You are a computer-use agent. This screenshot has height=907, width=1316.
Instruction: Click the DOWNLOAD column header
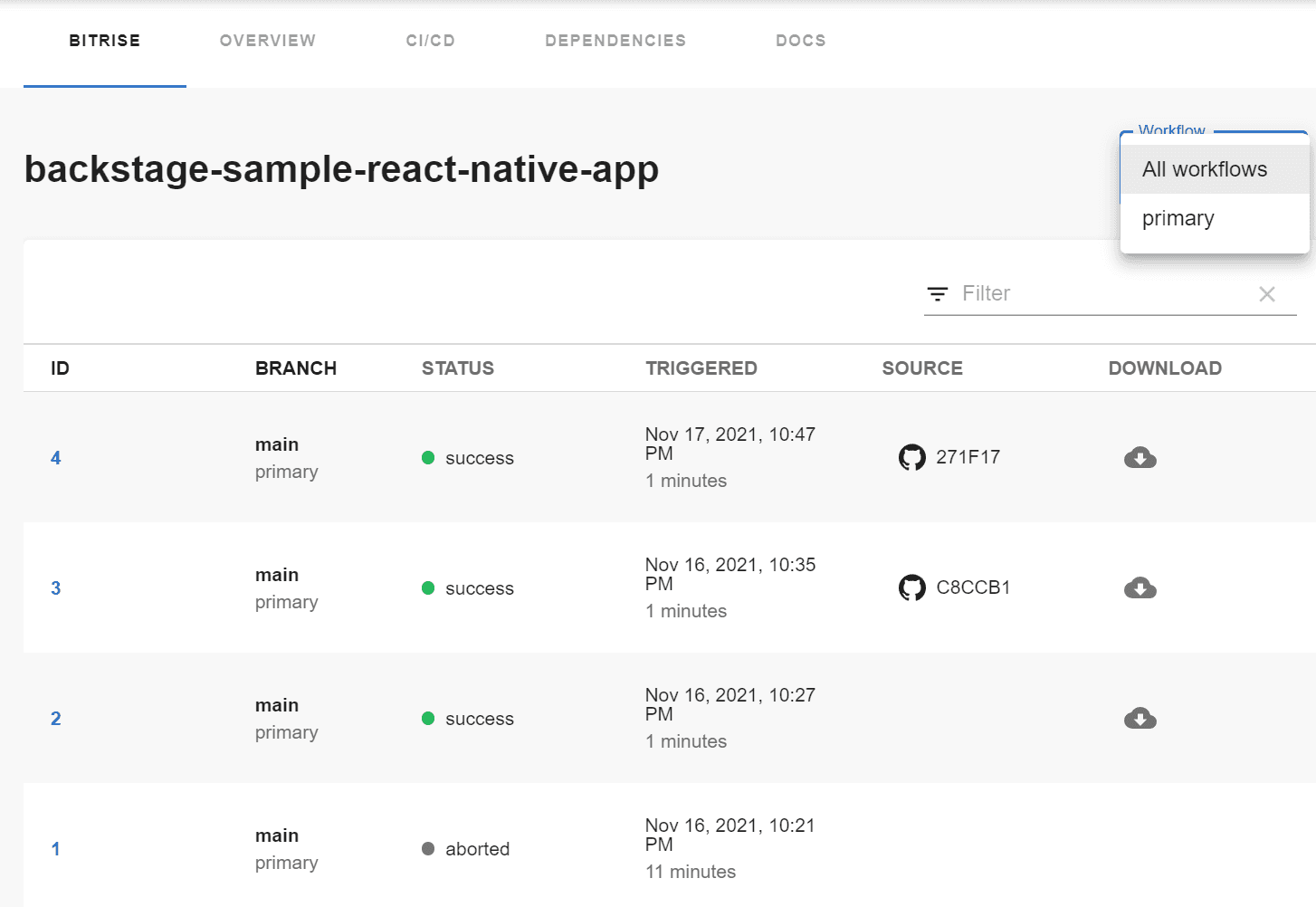pyautogui.click(x=1165, y=368)
